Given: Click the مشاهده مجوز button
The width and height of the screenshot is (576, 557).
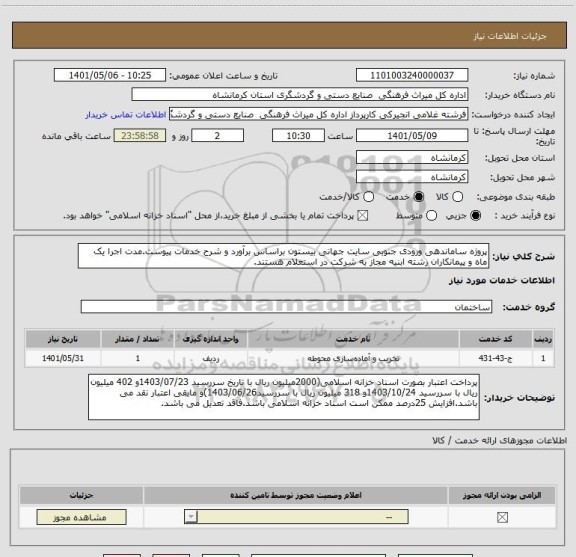Looking at the screenshot, I should coord(82,517).
